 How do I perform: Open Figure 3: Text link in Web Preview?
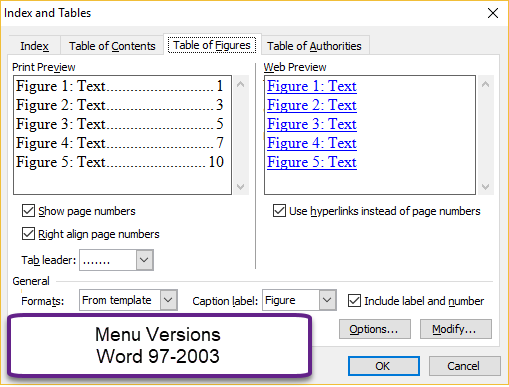[312, 124]
